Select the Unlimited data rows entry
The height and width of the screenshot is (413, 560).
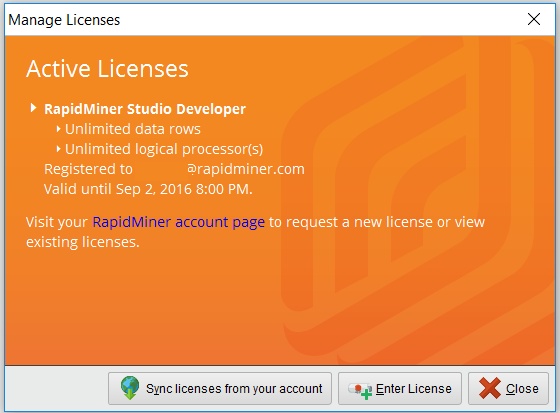click(132, 129)
